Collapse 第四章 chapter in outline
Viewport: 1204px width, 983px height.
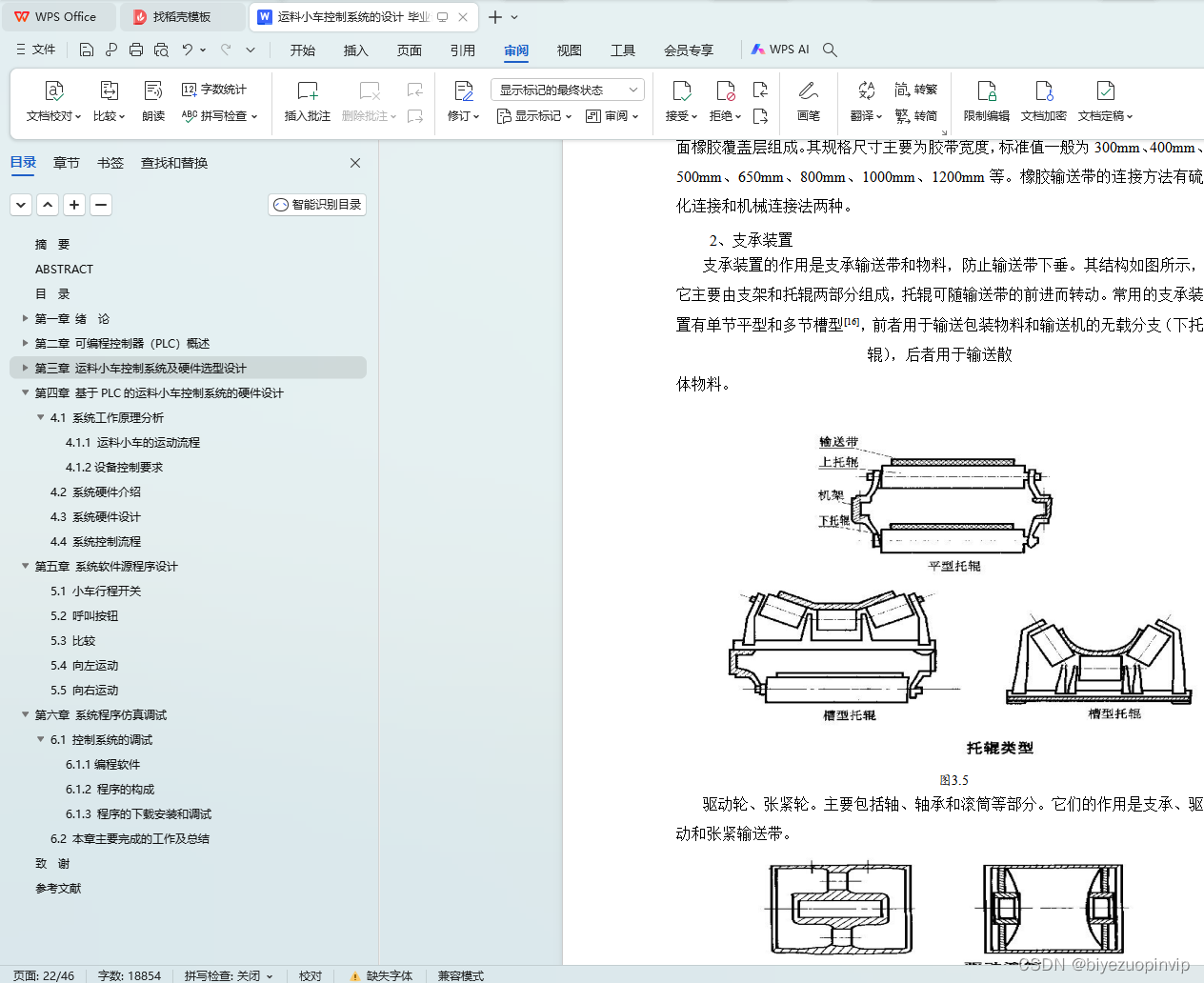(25, 393)
